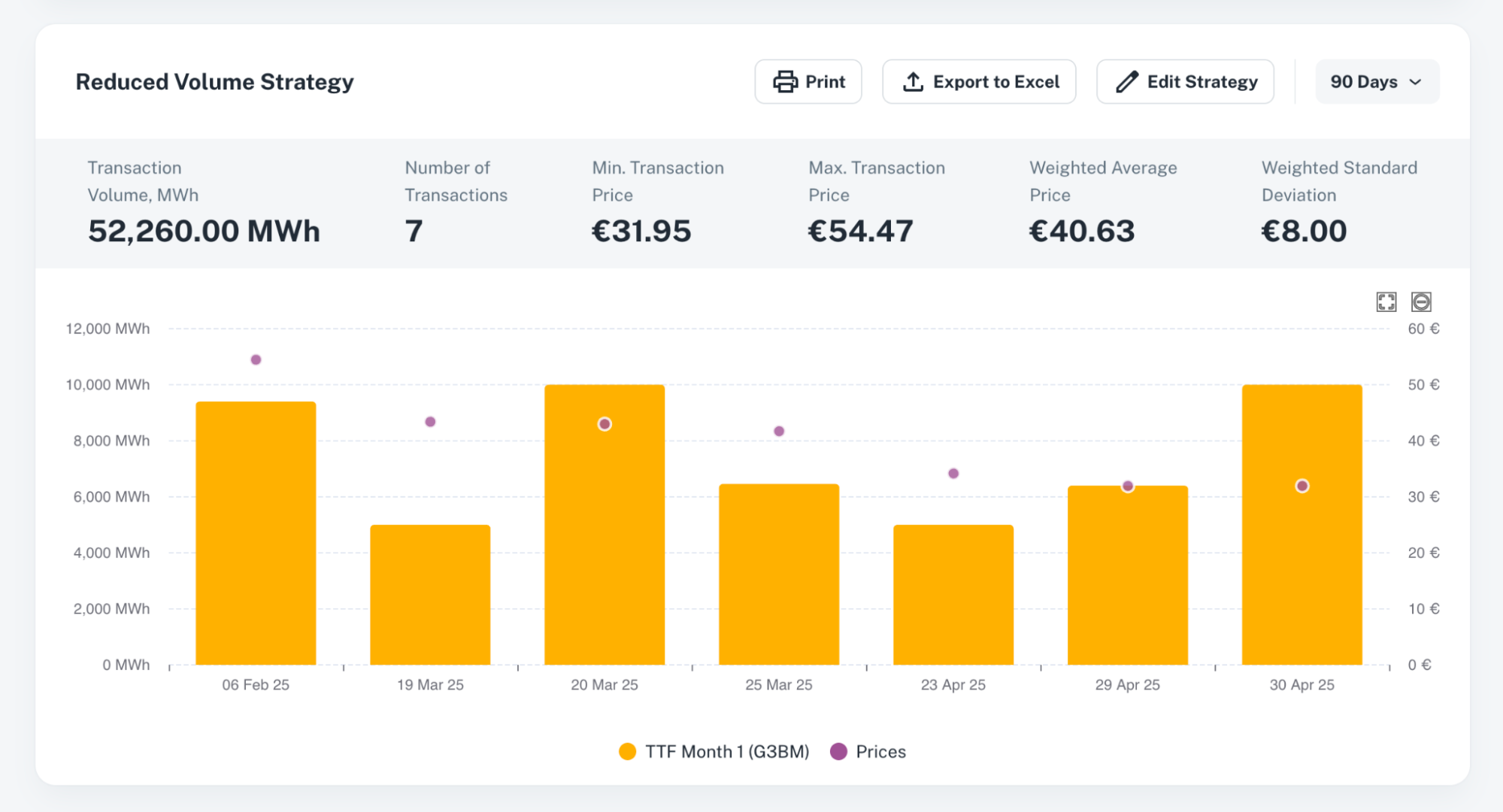Click the price dot on 29 Apr 25 bar

click(x=1128, y=486)
